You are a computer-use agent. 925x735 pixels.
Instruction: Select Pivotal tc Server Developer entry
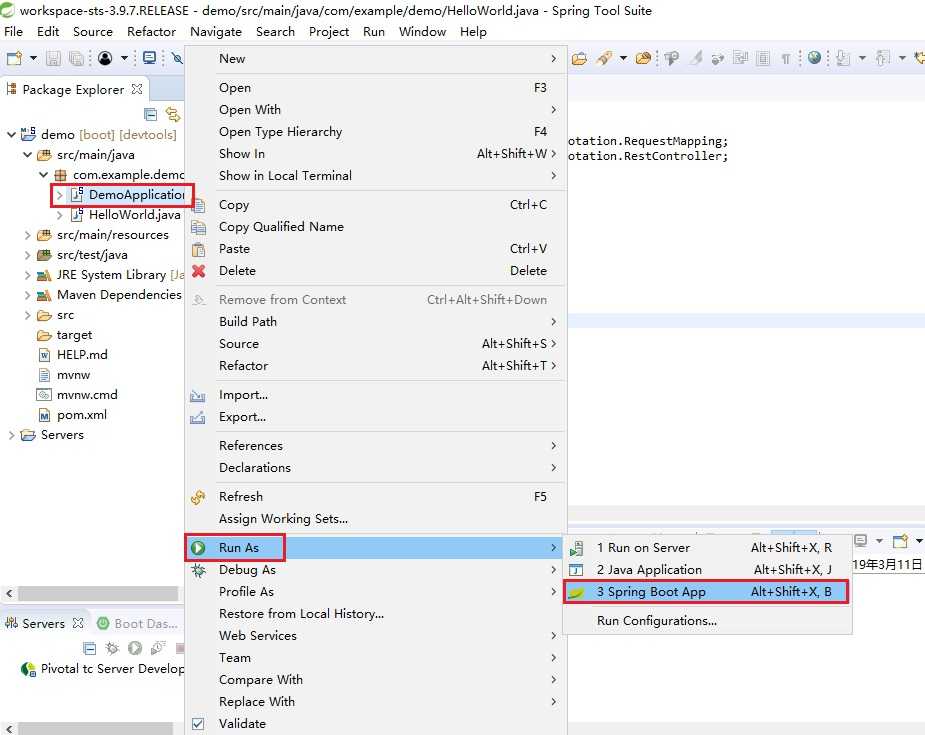click(103, 668)
